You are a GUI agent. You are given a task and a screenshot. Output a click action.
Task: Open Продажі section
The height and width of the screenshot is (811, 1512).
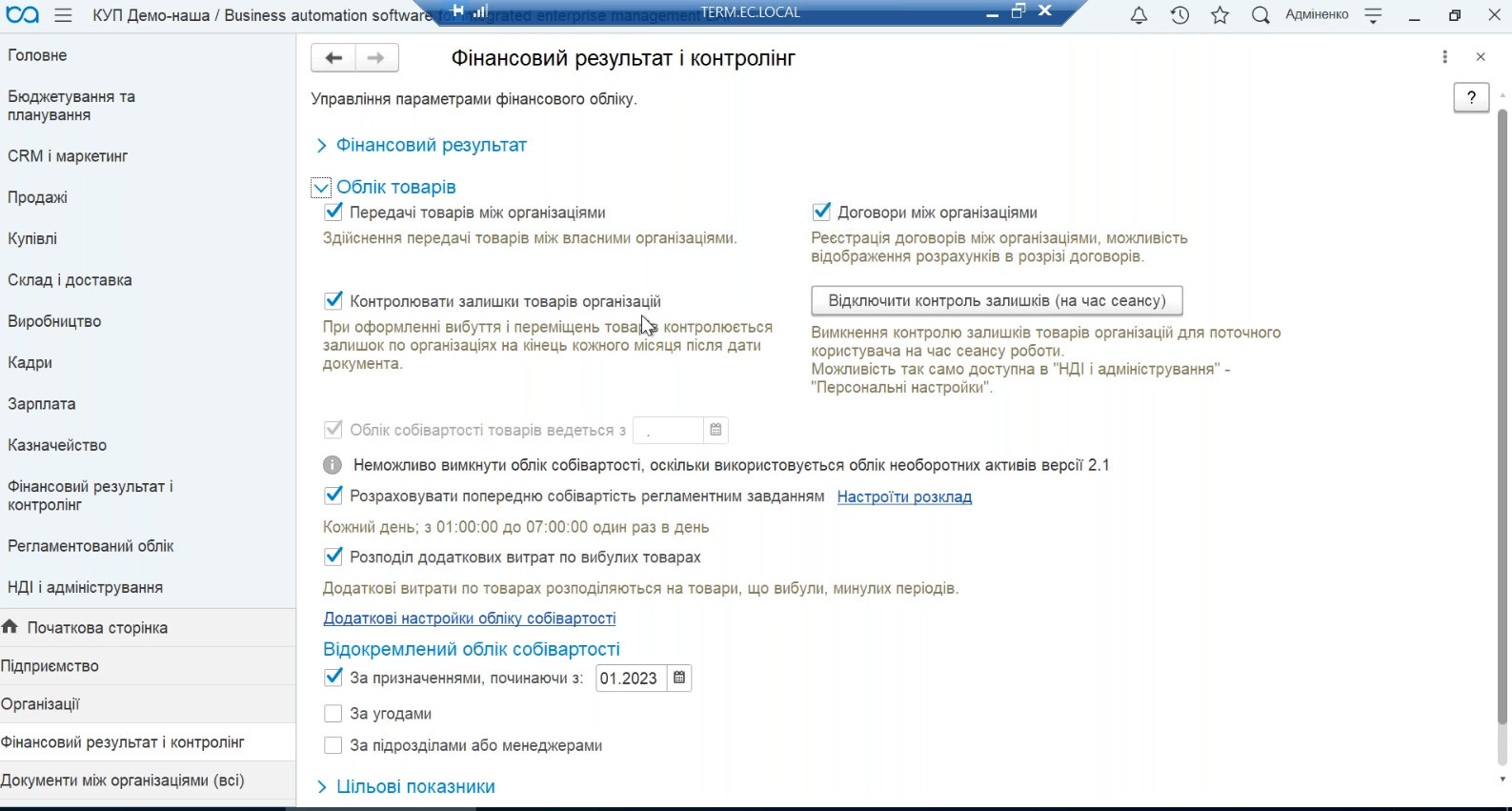click(x=38, y=197)
